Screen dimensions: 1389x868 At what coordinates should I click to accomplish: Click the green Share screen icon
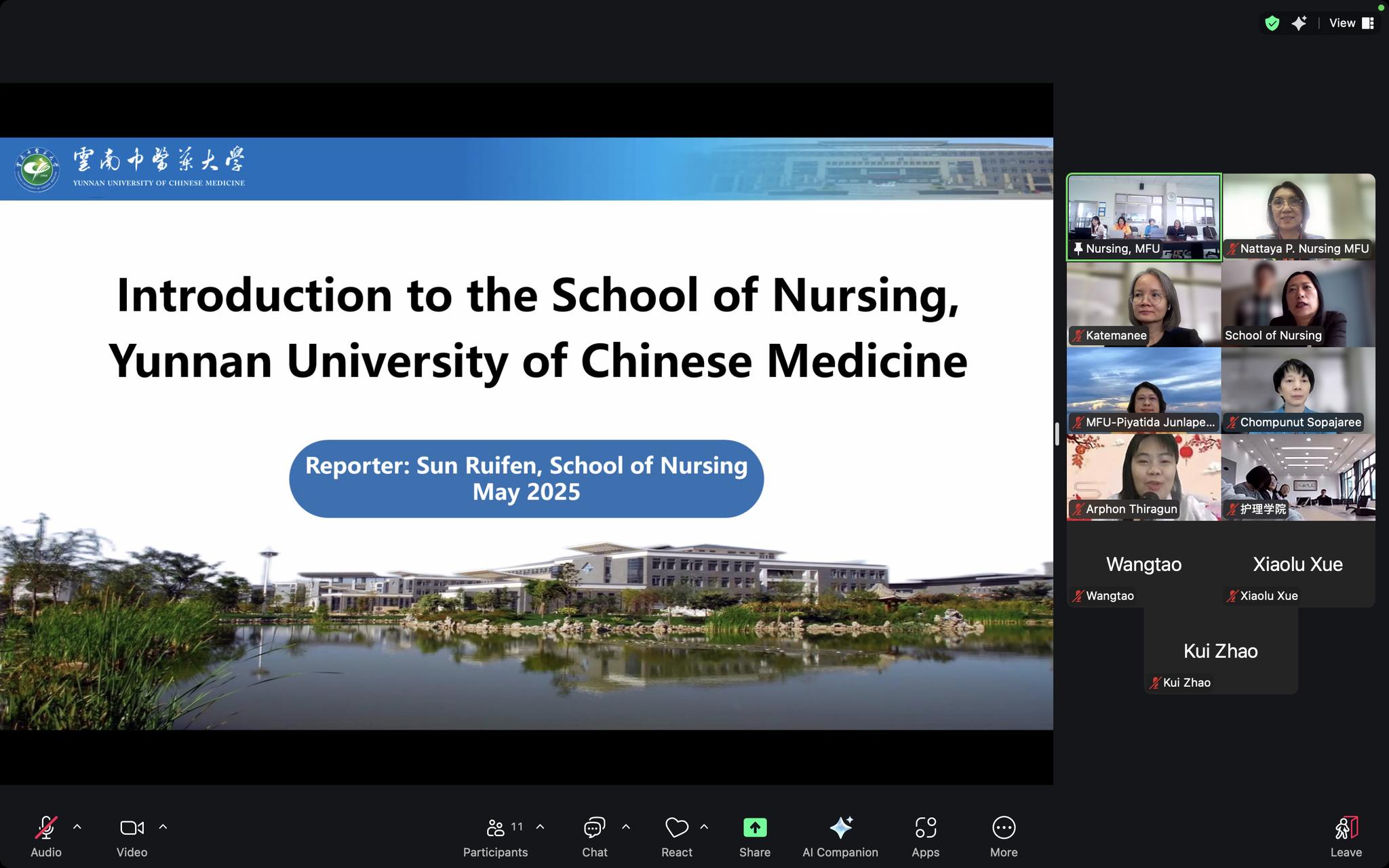pyautogui.click(x=755, y=827)
